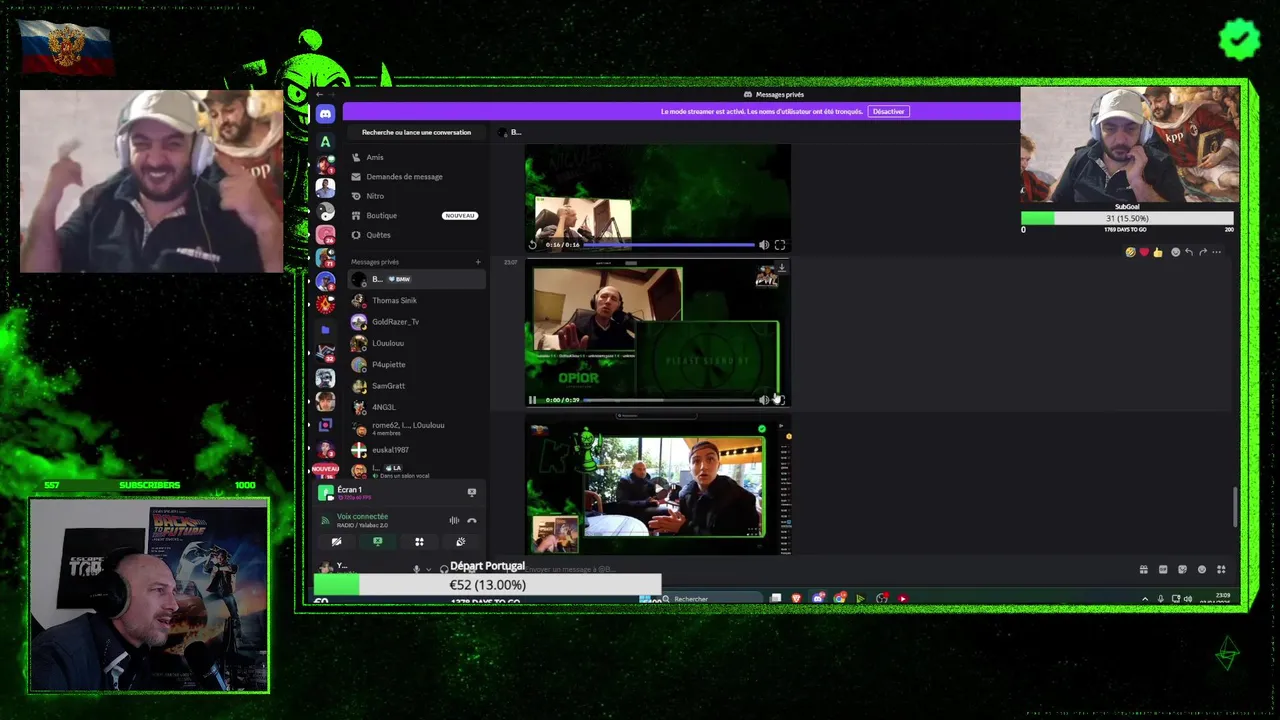The height and width of the screenshot is (720, 1280).
Task: Open add reaction emoji picker on message
Action: click(x=1176, y=252)
